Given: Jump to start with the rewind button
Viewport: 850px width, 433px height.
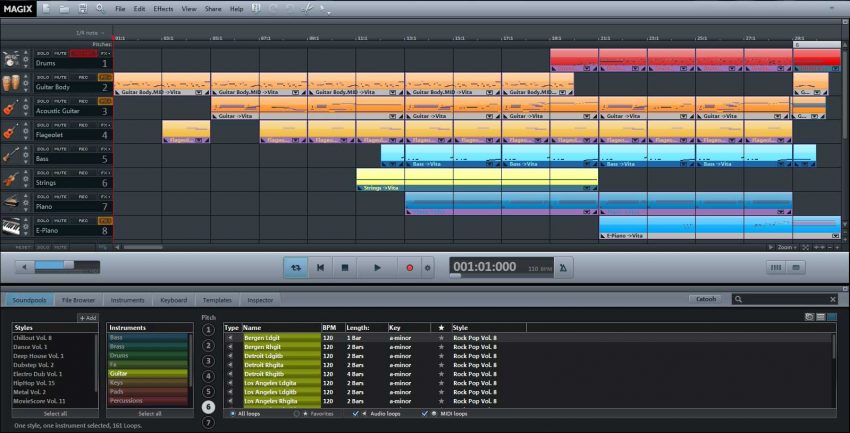Looking at the screenshot, I should (320, 268).
